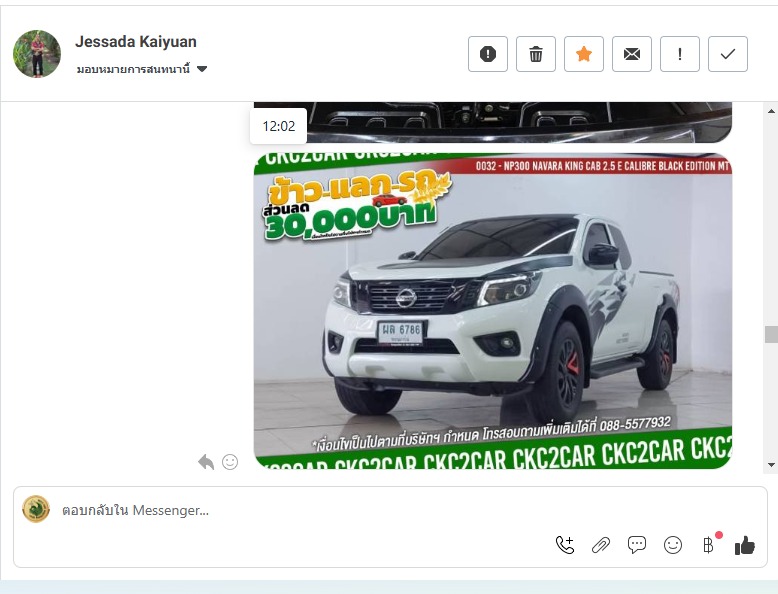778x594 pixels.
Task: Click the page avatar beside reply box
Action: (x=36, y=509)
